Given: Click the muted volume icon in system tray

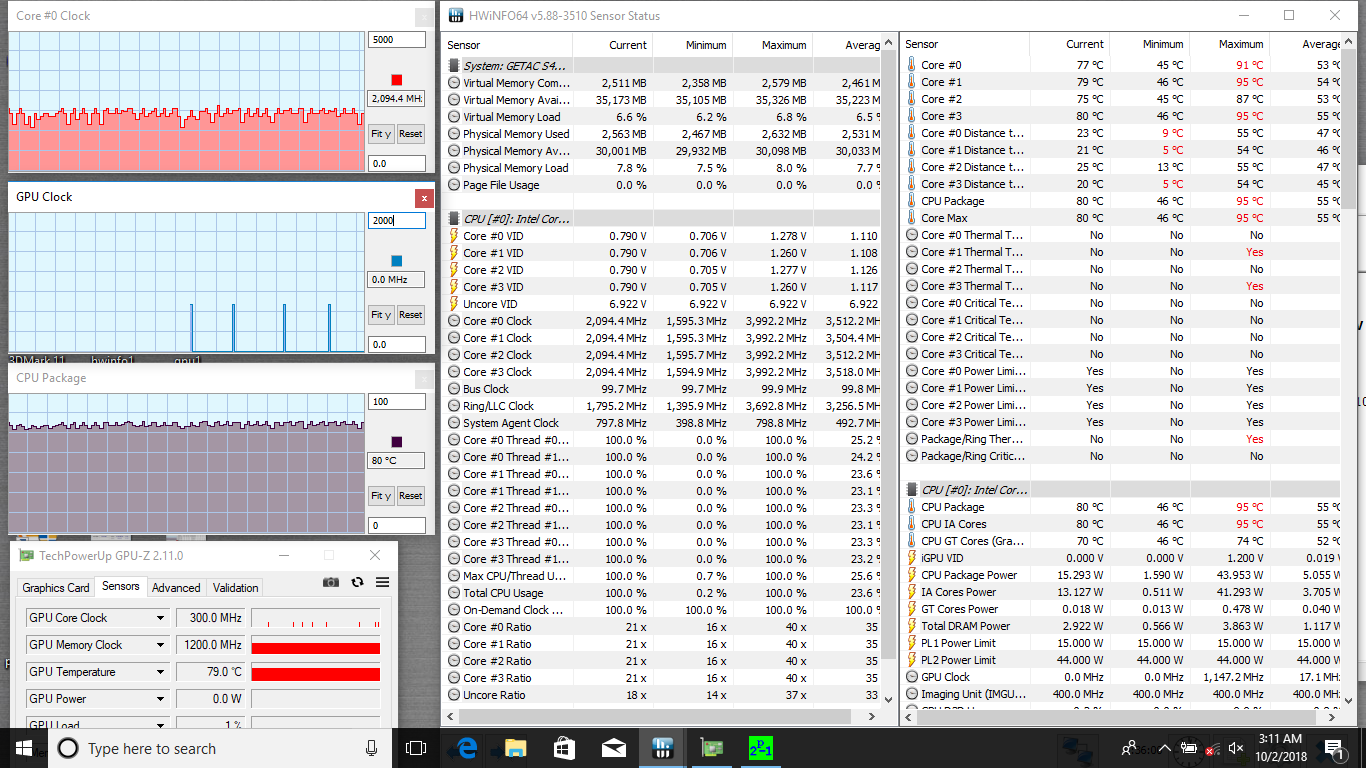Looking at the screenshot, I should [x=1235, y=748].
